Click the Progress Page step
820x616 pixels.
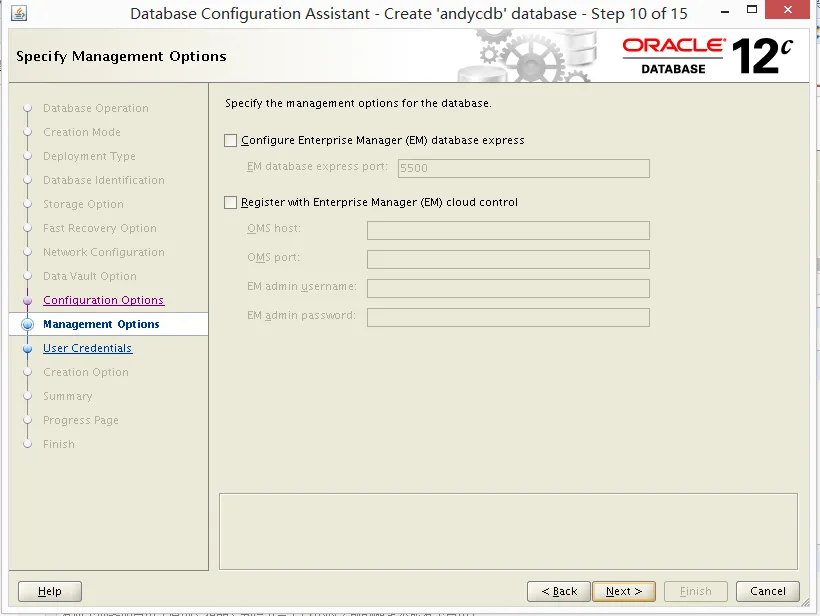click(x=81, y=420)
